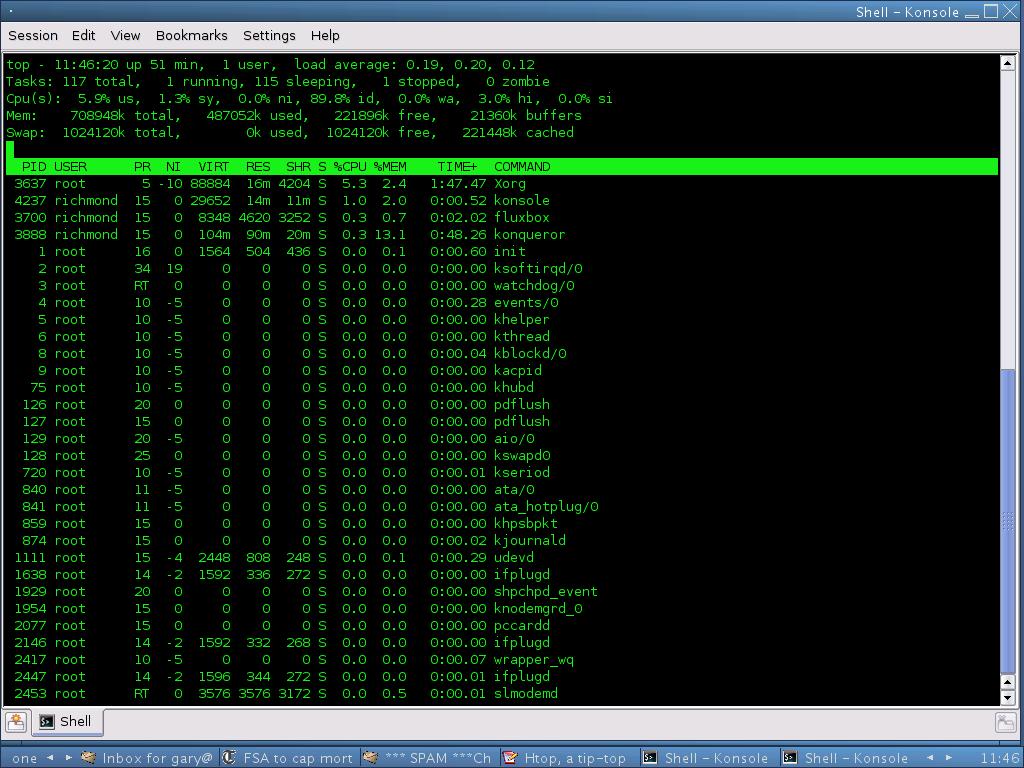The height and width of the screenshot is (768, 1024).
Task: Click the Xorg process row
Action: [x=502, y=184]
